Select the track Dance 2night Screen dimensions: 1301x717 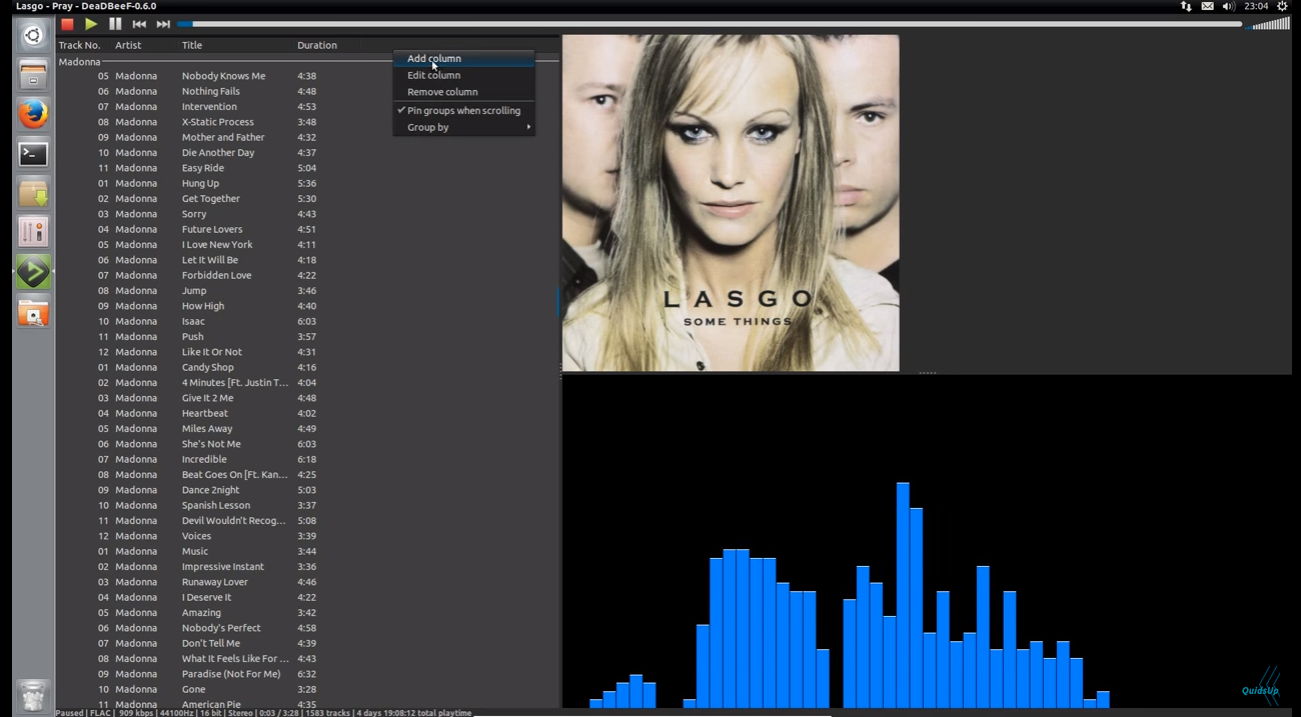[x=307, y=490]
